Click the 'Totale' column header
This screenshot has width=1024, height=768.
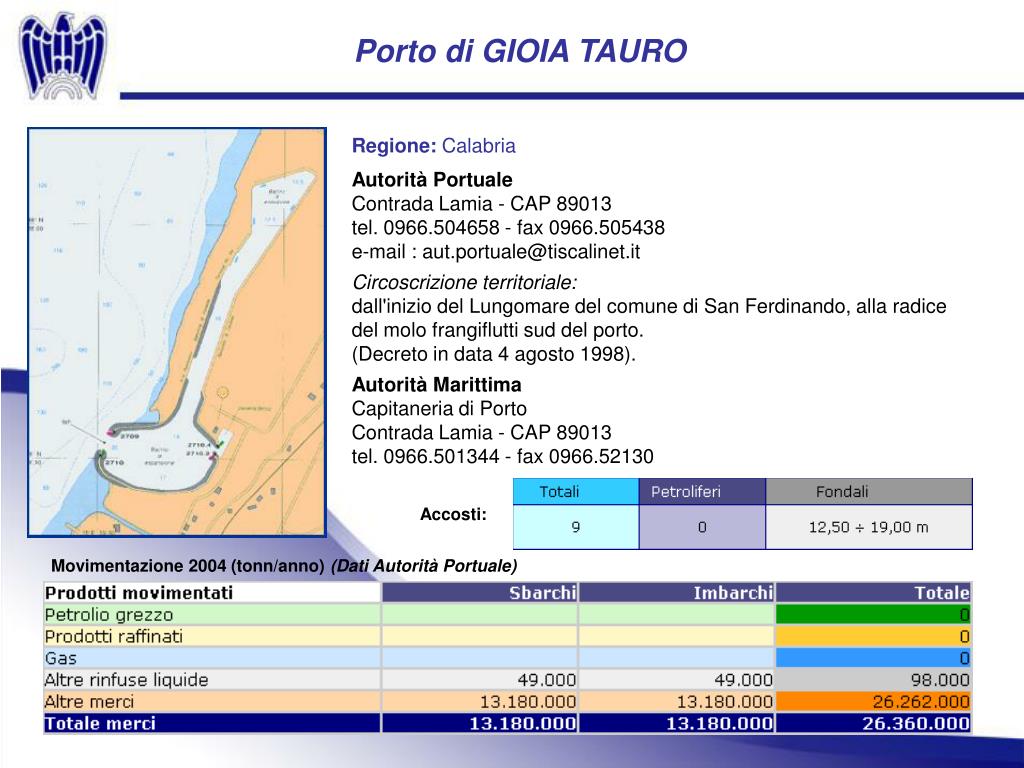(x=874, y=592)
